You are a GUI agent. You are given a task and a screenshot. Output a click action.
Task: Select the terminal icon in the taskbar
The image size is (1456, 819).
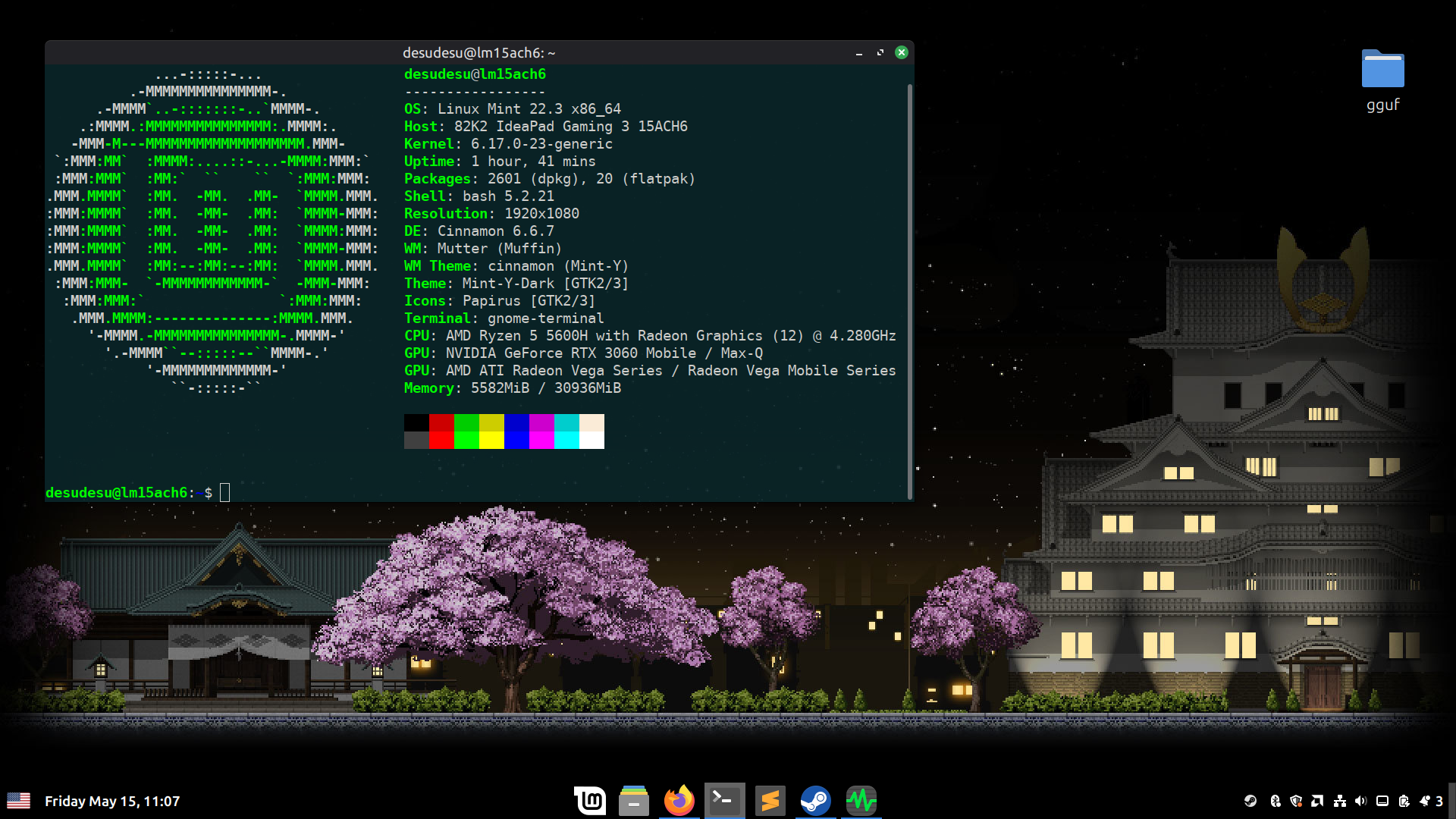pyautogui.click(x=725, y=801)
